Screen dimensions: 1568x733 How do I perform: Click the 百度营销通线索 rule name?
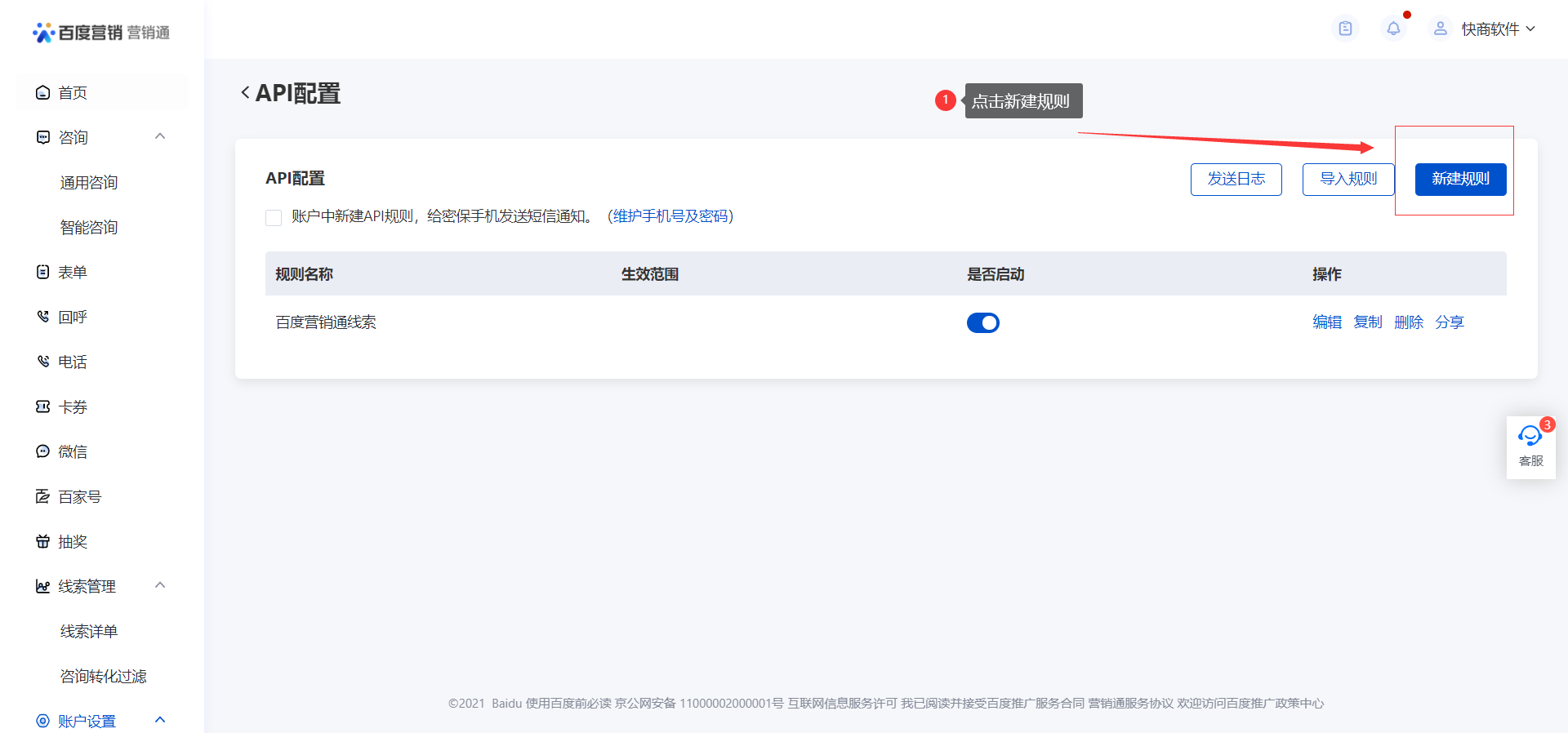[x=326, y=322]
